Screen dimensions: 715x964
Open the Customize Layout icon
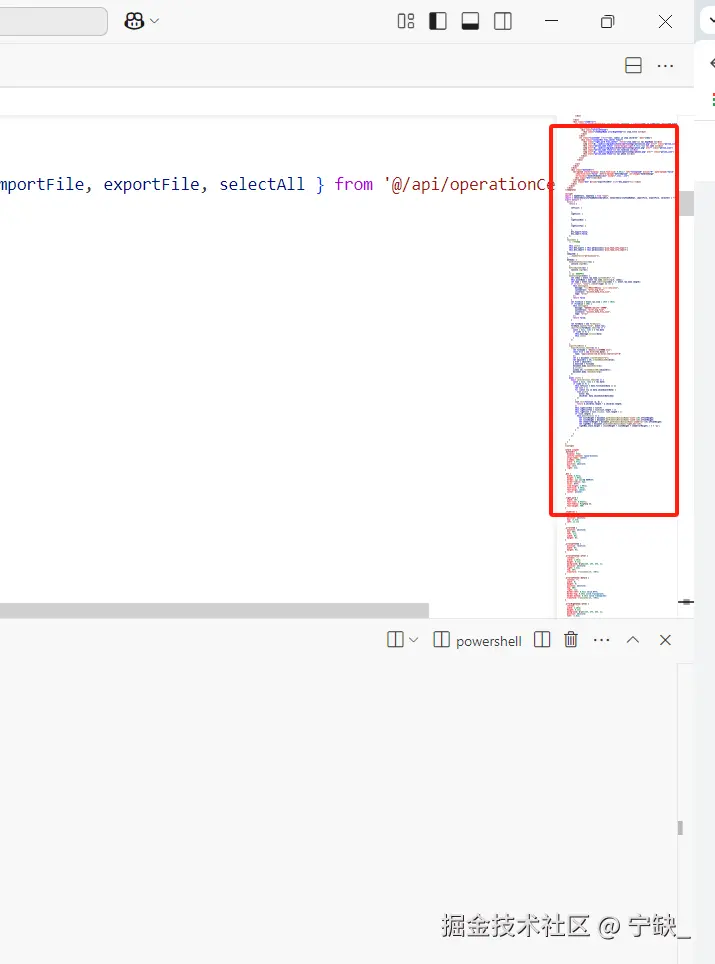[406, 21]
